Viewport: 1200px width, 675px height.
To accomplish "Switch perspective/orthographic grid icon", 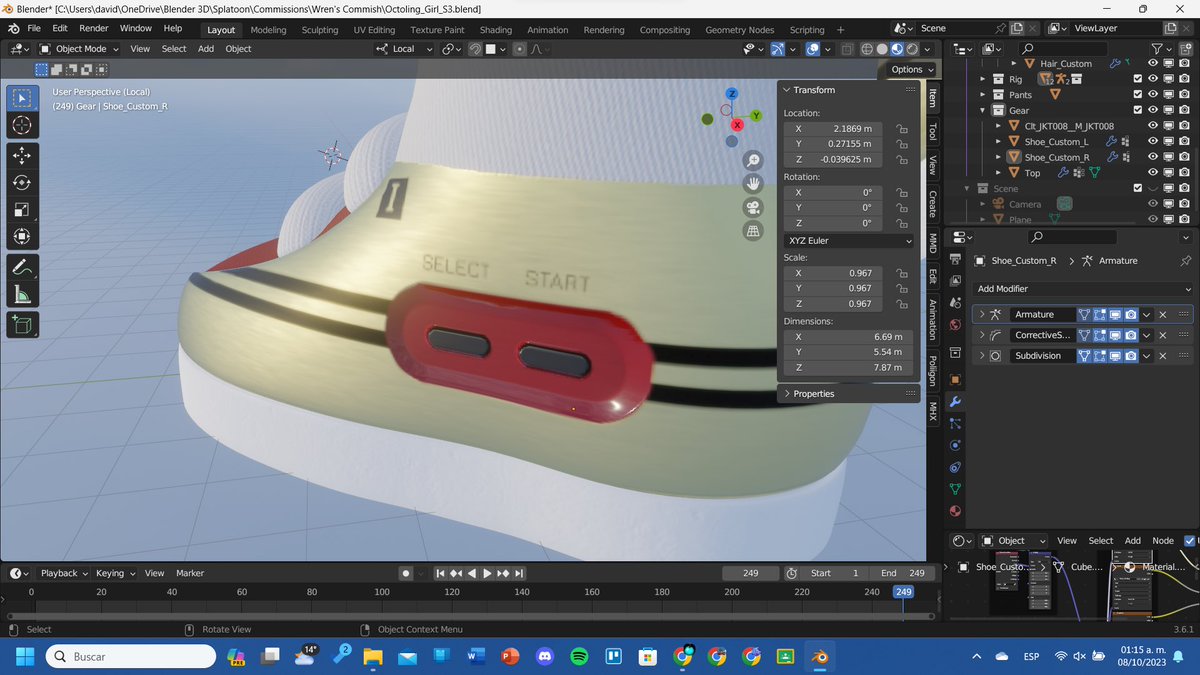I will (x=754, y=231).
